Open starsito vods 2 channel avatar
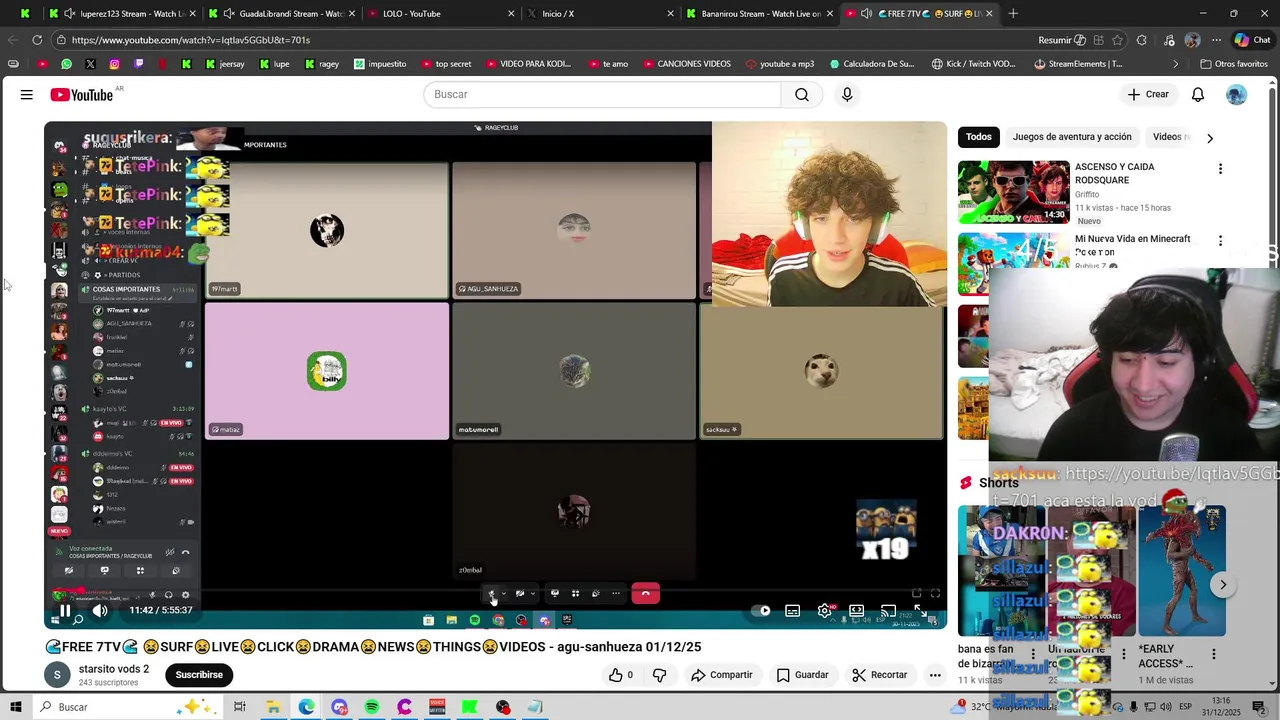The height and width of the screenshot is (720, 1280). point(57,675)
